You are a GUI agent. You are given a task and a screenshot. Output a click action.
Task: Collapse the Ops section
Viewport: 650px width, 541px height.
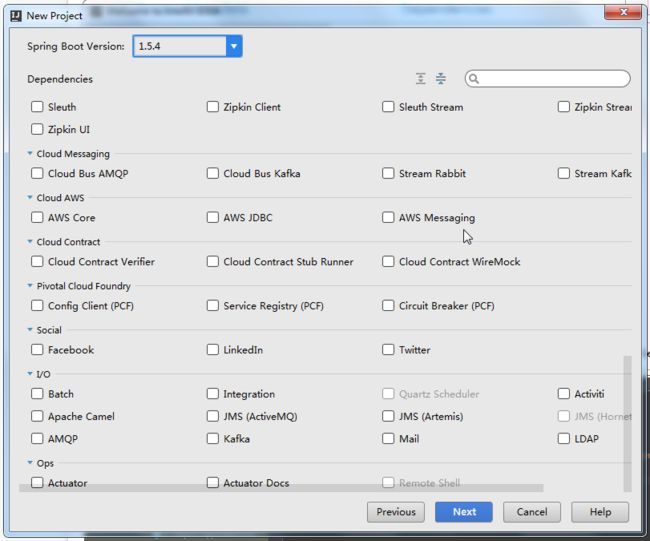30,462
